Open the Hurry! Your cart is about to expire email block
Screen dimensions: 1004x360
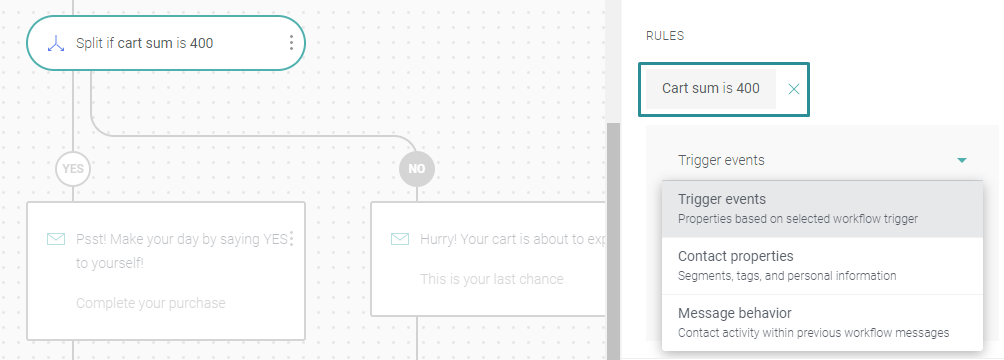click(488, 259)
